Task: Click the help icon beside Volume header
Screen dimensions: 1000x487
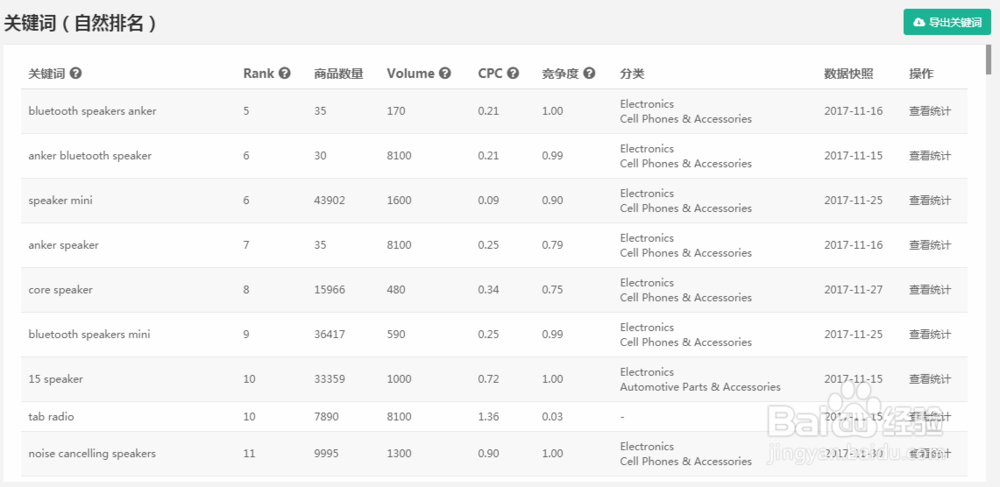Action: [x=445, y=73]
